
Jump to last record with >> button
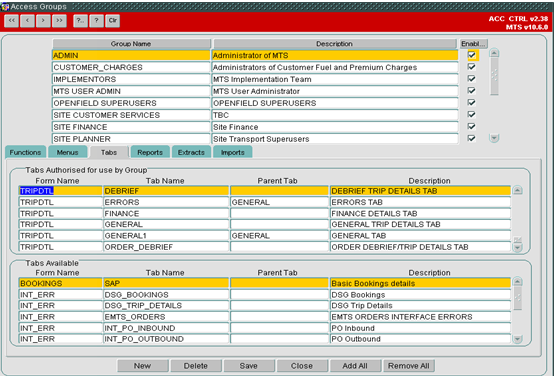59,21
